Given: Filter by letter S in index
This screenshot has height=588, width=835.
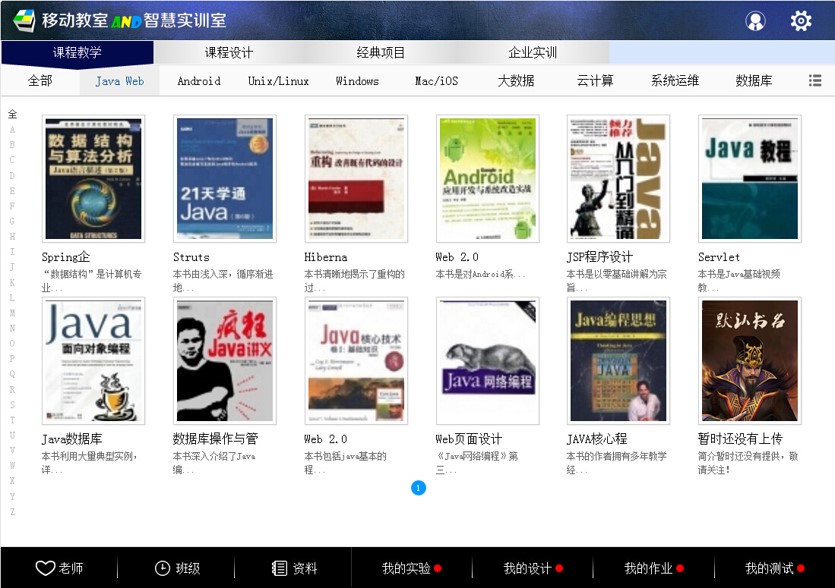Looking at the screenshot, I should coord(12,404).
